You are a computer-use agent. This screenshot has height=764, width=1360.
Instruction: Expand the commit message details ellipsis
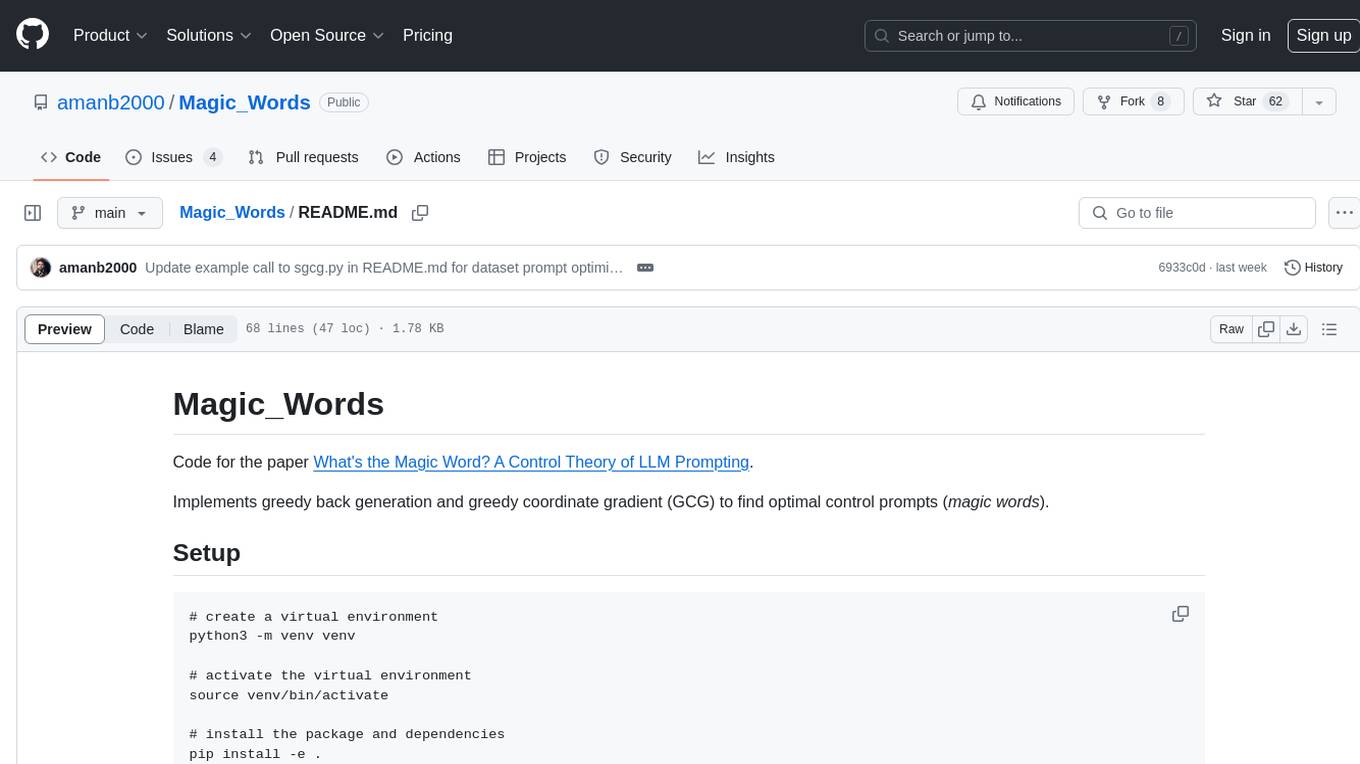pyautogui.click(x=645, y=268)
